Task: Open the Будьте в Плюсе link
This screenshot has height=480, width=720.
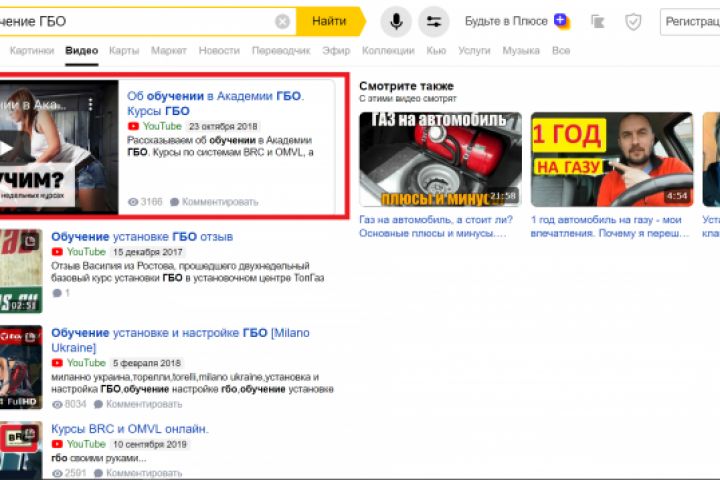Action: [506, 21]
